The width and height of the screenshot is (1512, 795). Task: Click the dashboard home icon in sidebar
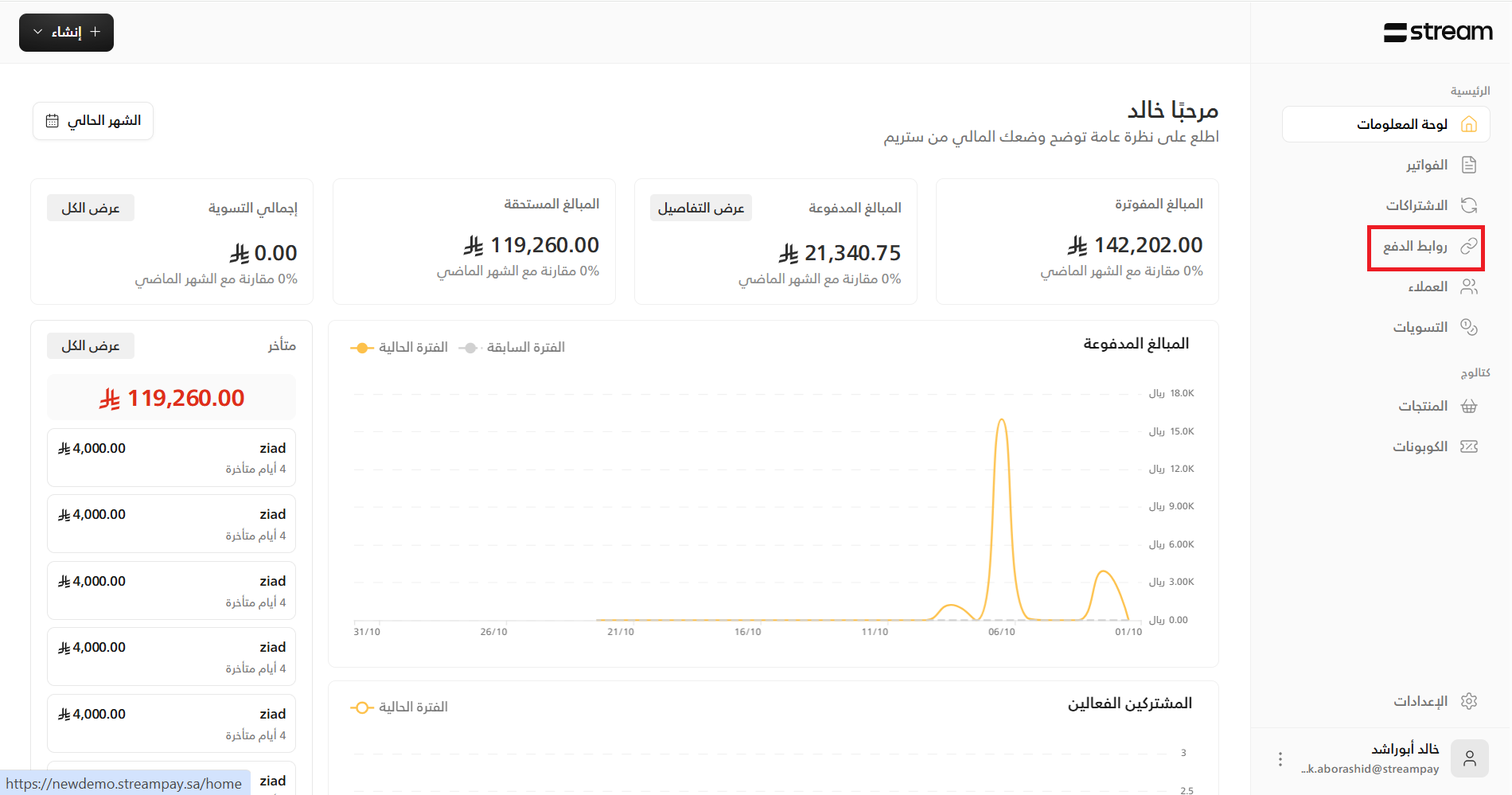pyautogui.click(x=1469, y=124)
